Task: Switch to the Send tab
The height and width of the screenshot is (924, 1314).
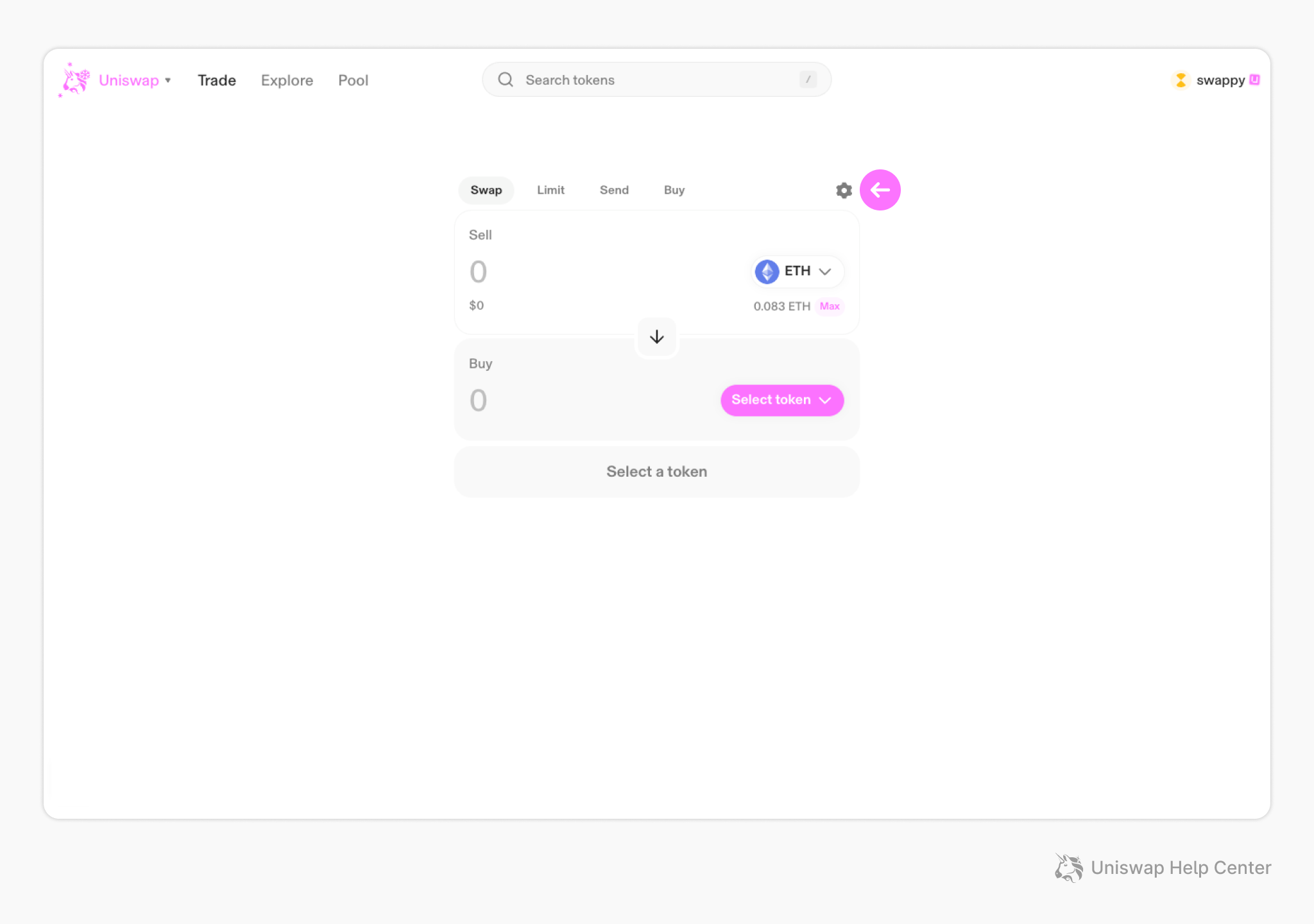Action: click(x=614, y=191)
